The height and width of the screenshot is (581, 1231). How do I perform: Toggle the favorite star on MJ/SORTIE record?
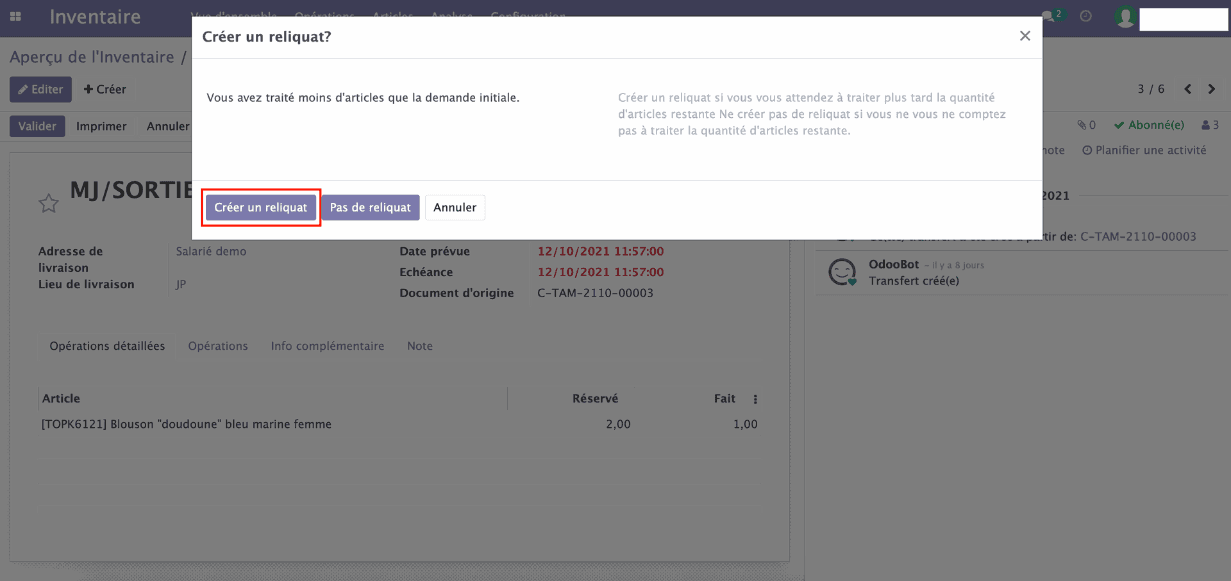(48, 202)
